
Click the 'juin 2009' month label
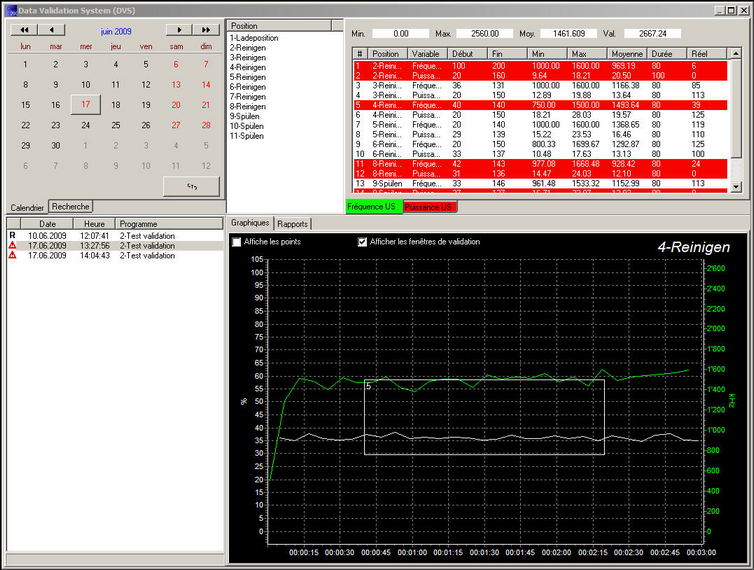click(116, 31)
